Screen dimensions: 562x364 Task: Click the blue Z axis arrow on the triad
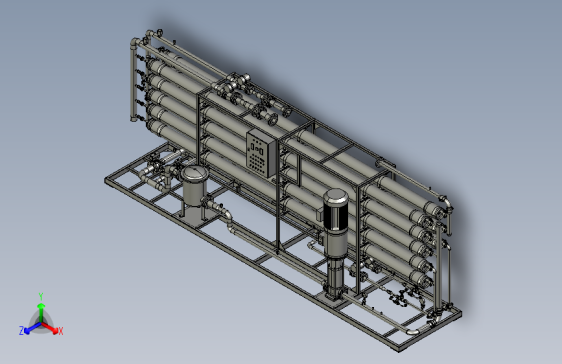click(33, 328)
